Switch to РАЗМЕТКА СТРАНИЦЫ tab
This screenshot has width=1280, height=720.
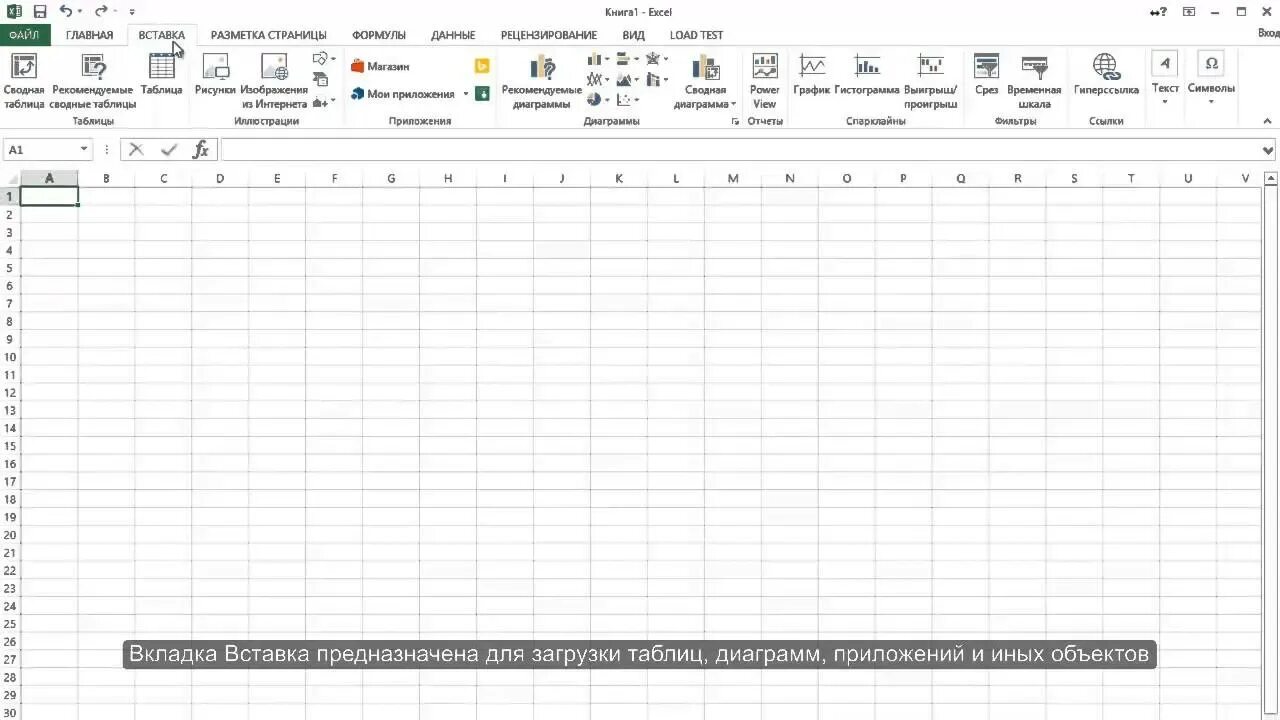(x=268, y=35)
